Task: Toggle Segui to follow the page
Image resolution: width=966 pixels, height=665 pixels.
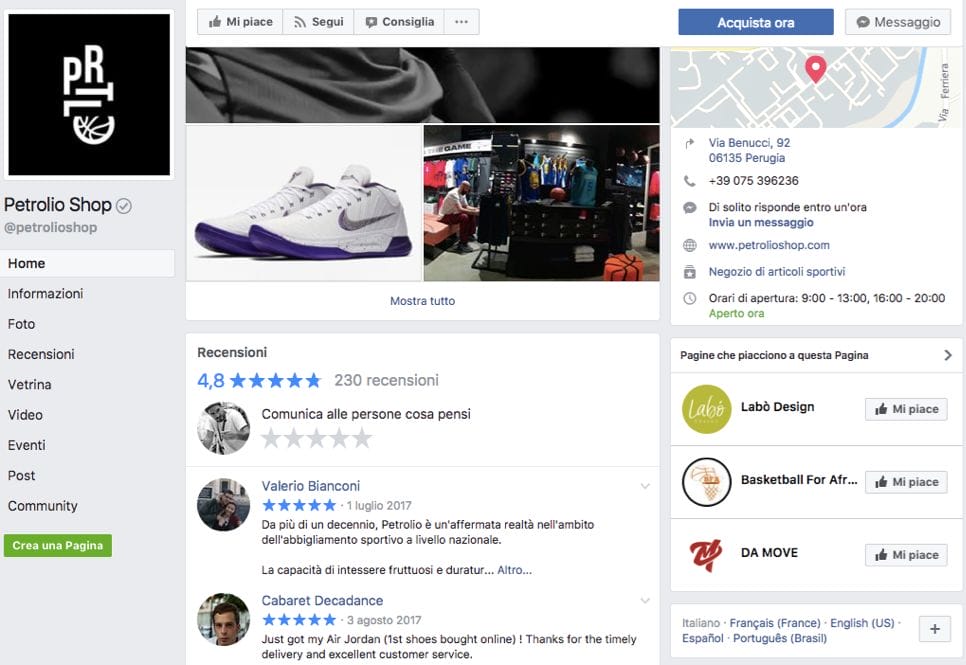Action: click(x=318, y=22)
